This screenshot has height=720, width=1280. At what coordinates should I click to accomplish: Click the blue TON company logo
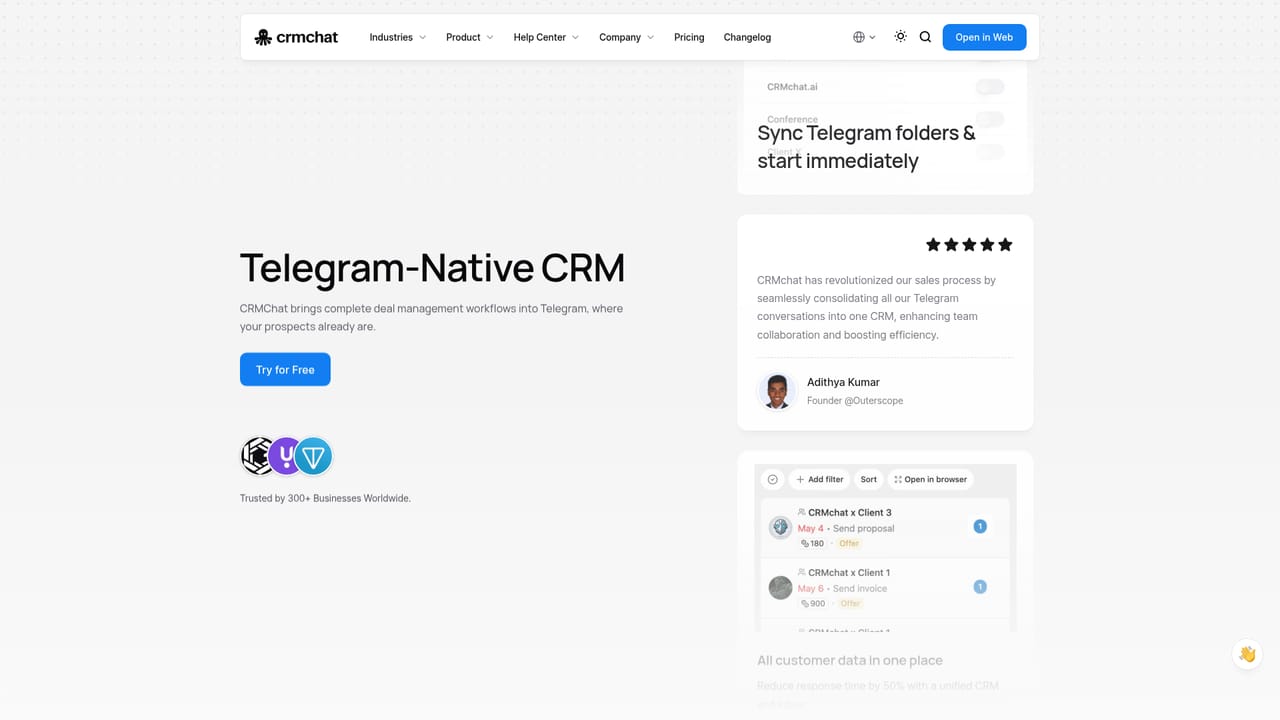coord(314,456)
